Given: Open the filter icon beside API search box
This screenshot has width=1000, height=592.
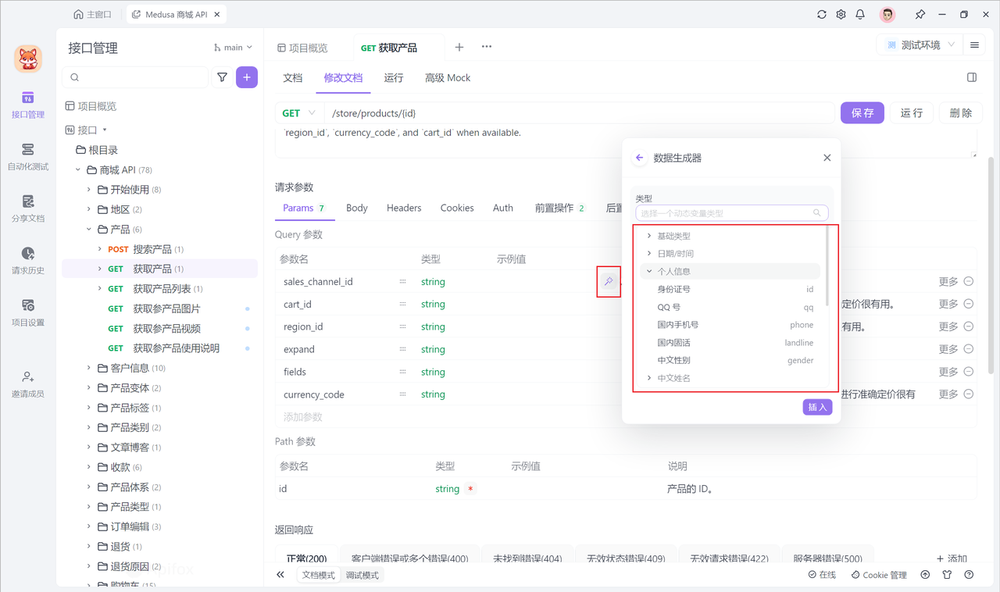Looking at the screenshot, I should [x=222, y=77].
